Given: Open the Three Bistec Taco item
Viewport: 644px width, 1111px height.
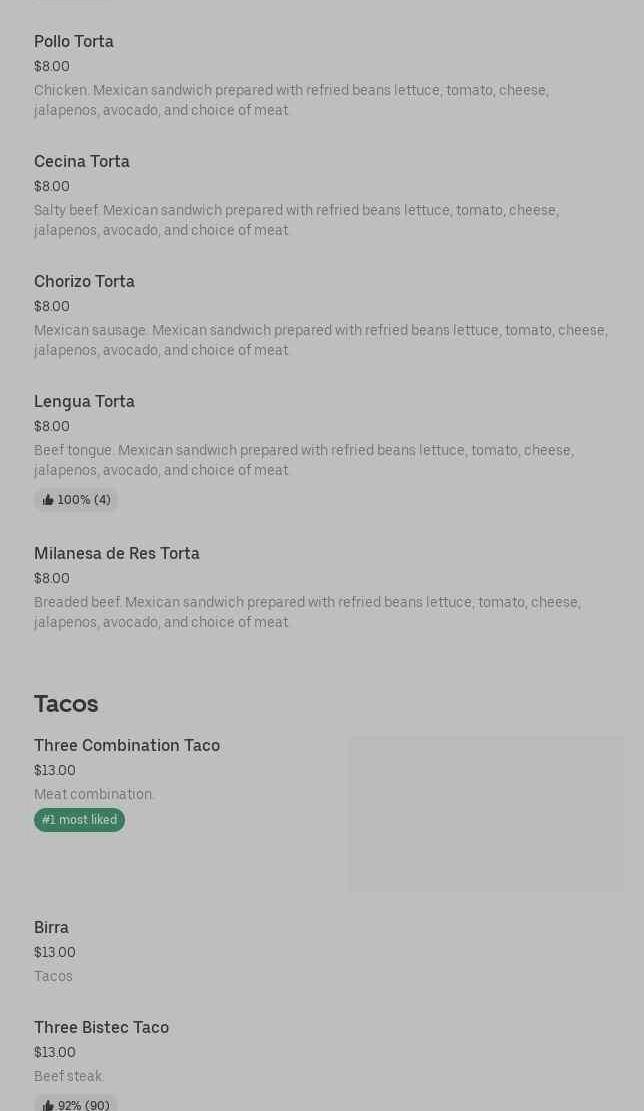Looking at the screenshot, I should pos(101,1028).
